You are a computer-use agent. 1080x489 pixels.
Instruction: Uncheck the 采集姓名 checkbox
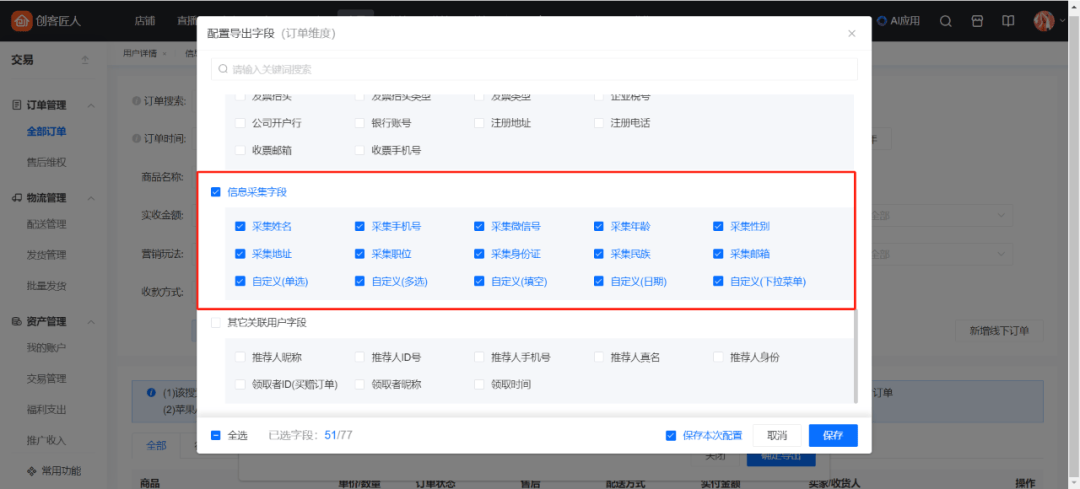tap(240, 226)
